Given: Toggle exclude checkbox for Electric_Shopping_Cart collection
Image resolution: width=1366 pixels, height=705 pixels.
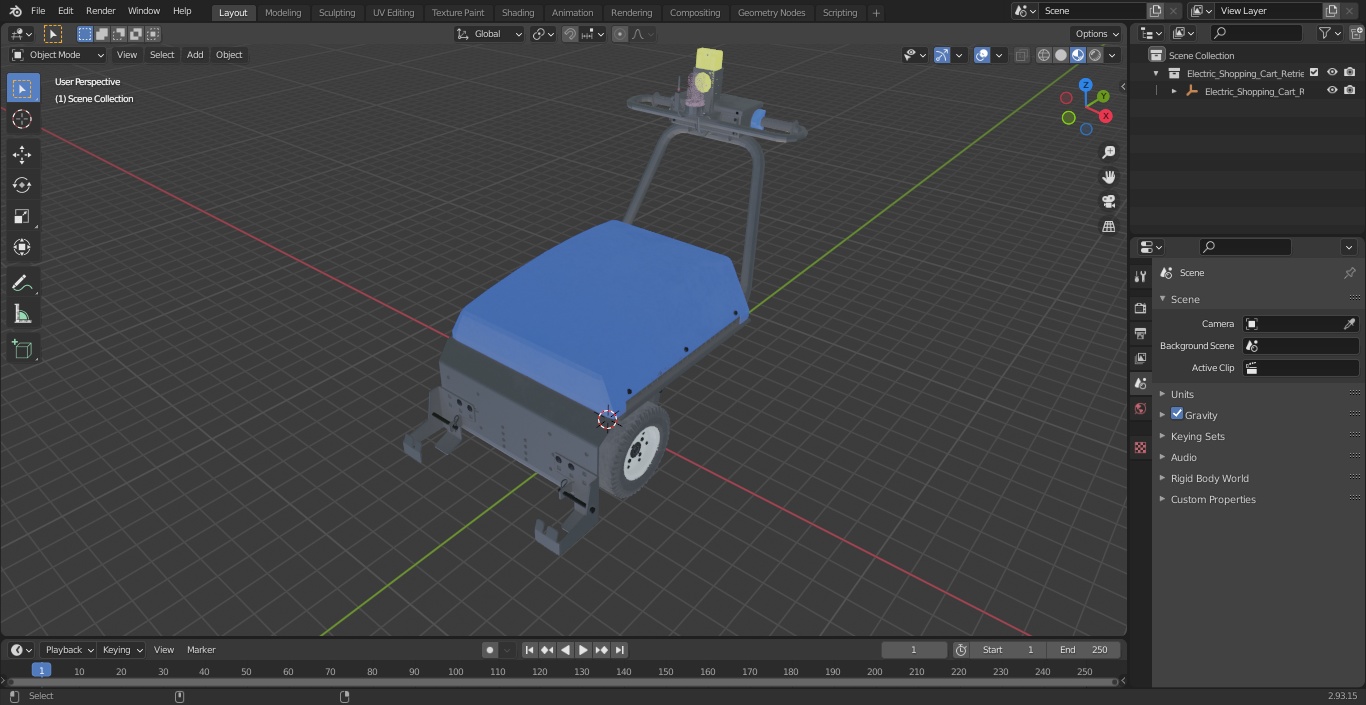Looking at the screenshot, I should click(x=1314, y=72).
